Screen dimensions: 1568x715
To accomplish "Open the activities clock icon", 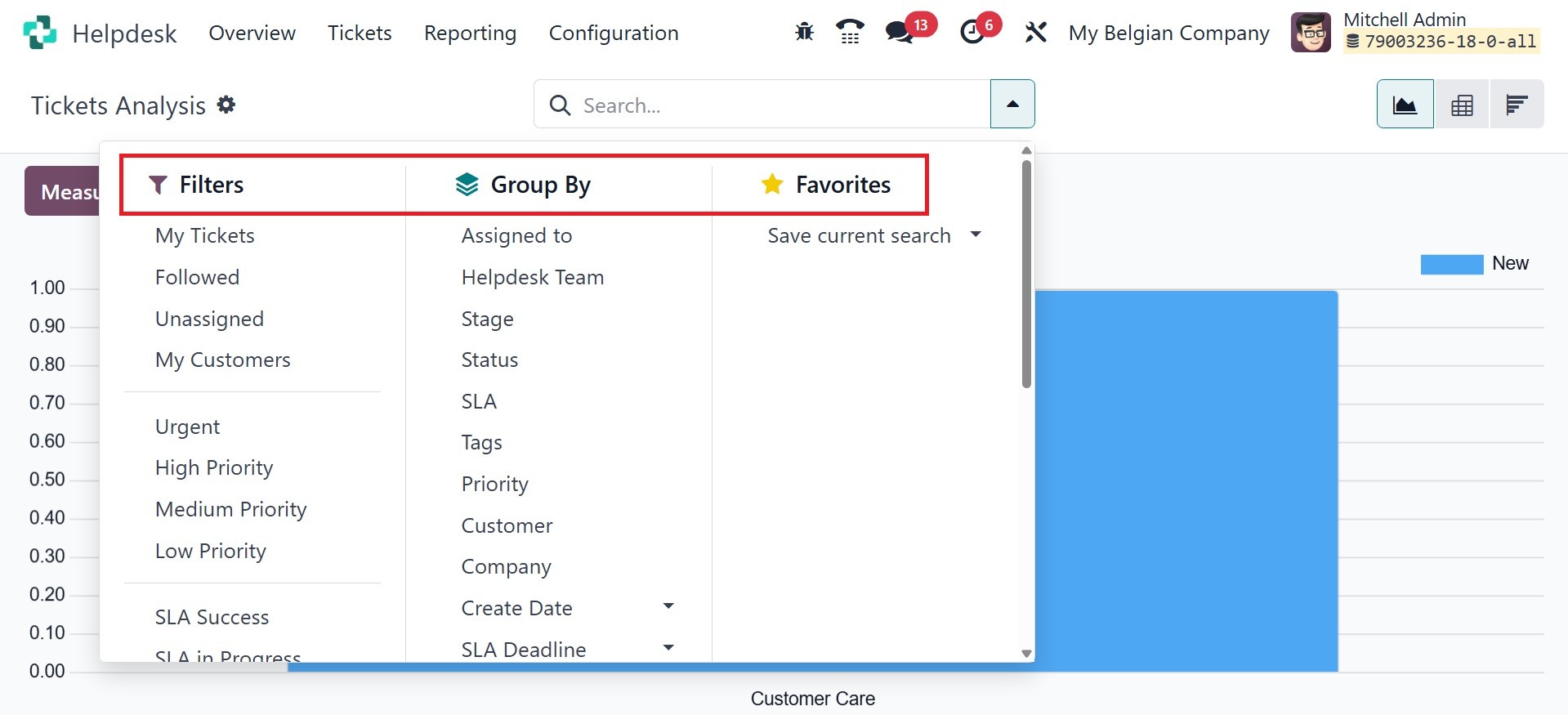I will 972,33.
